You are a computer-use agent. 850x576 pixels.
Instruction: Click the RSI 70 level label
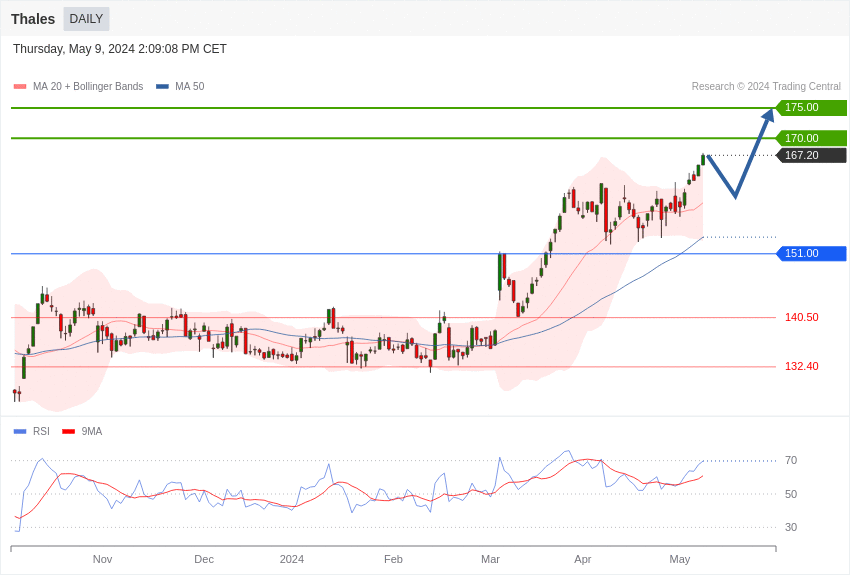(x=791, y=461)
